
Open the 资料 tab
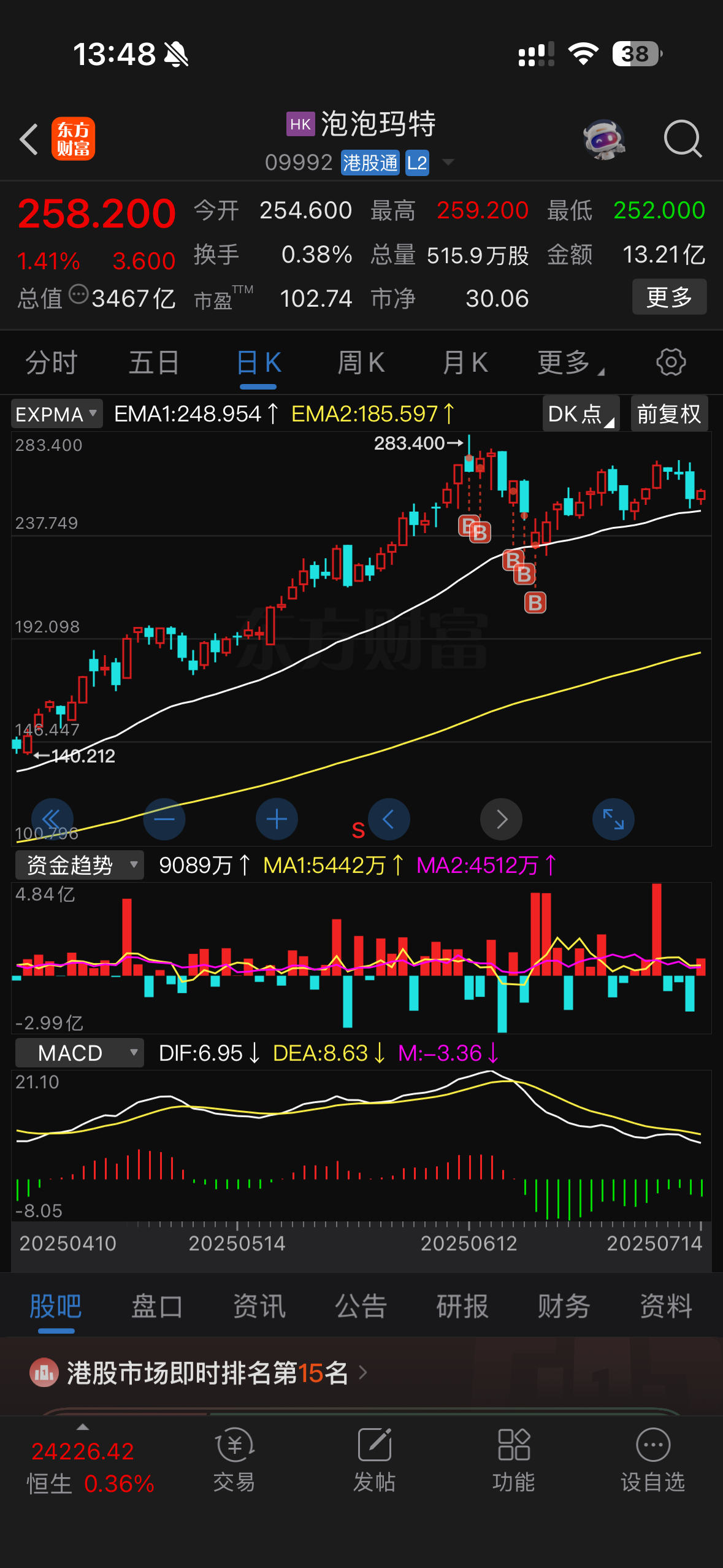coord(666,1306)
